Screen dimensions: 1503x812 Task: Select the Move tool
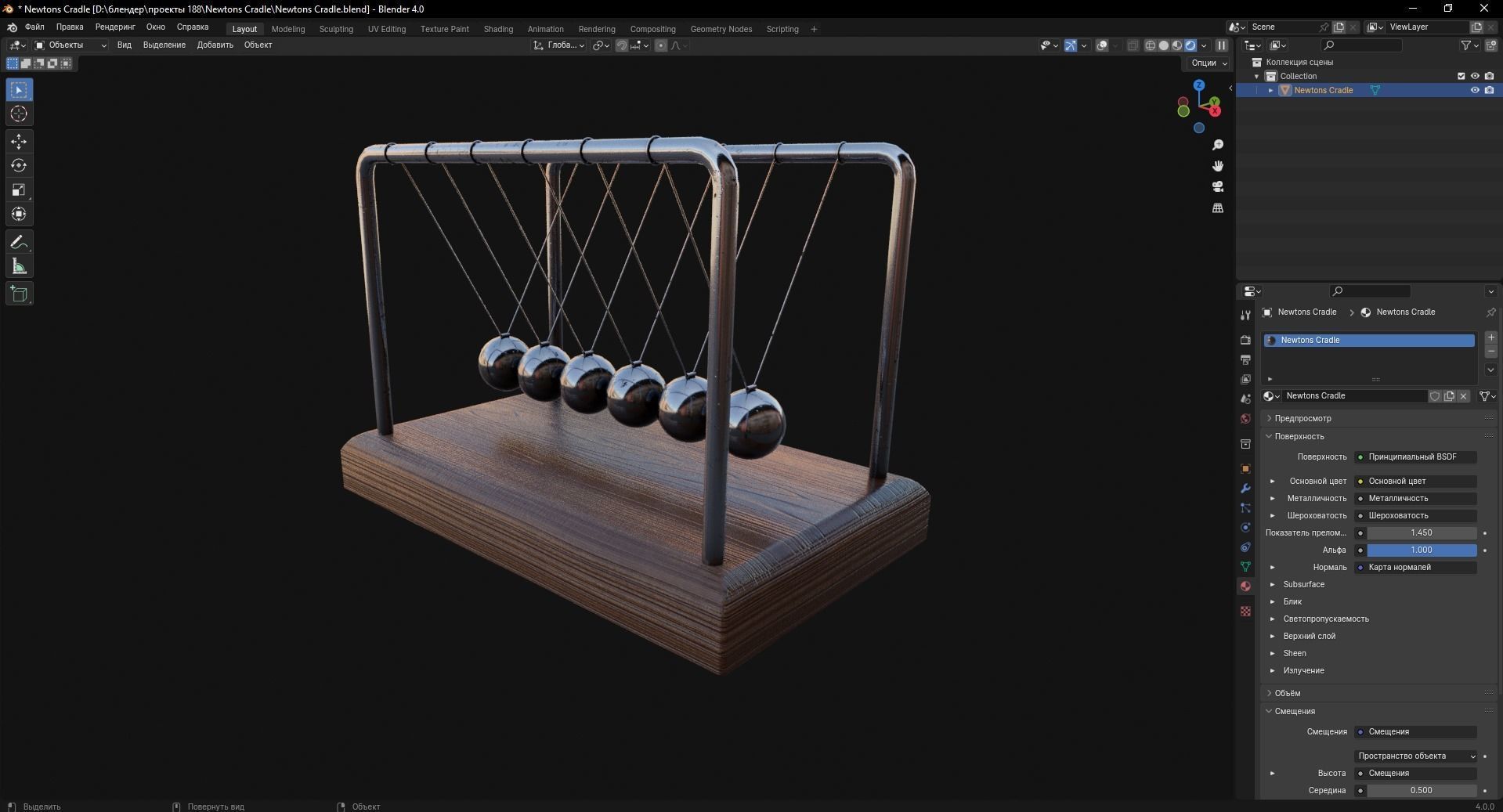(19, 142)
